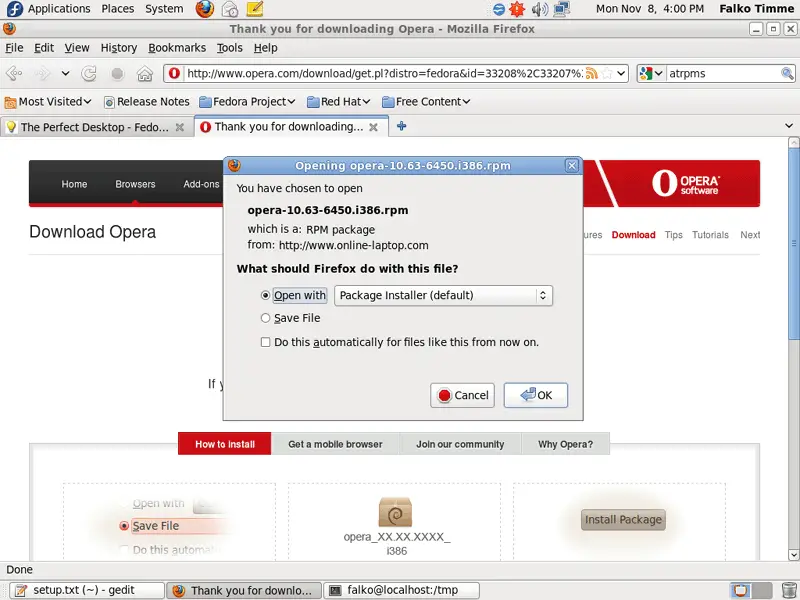Expand the back/forward history dropdown arrow
800x600 pixels.
point(65,73)
